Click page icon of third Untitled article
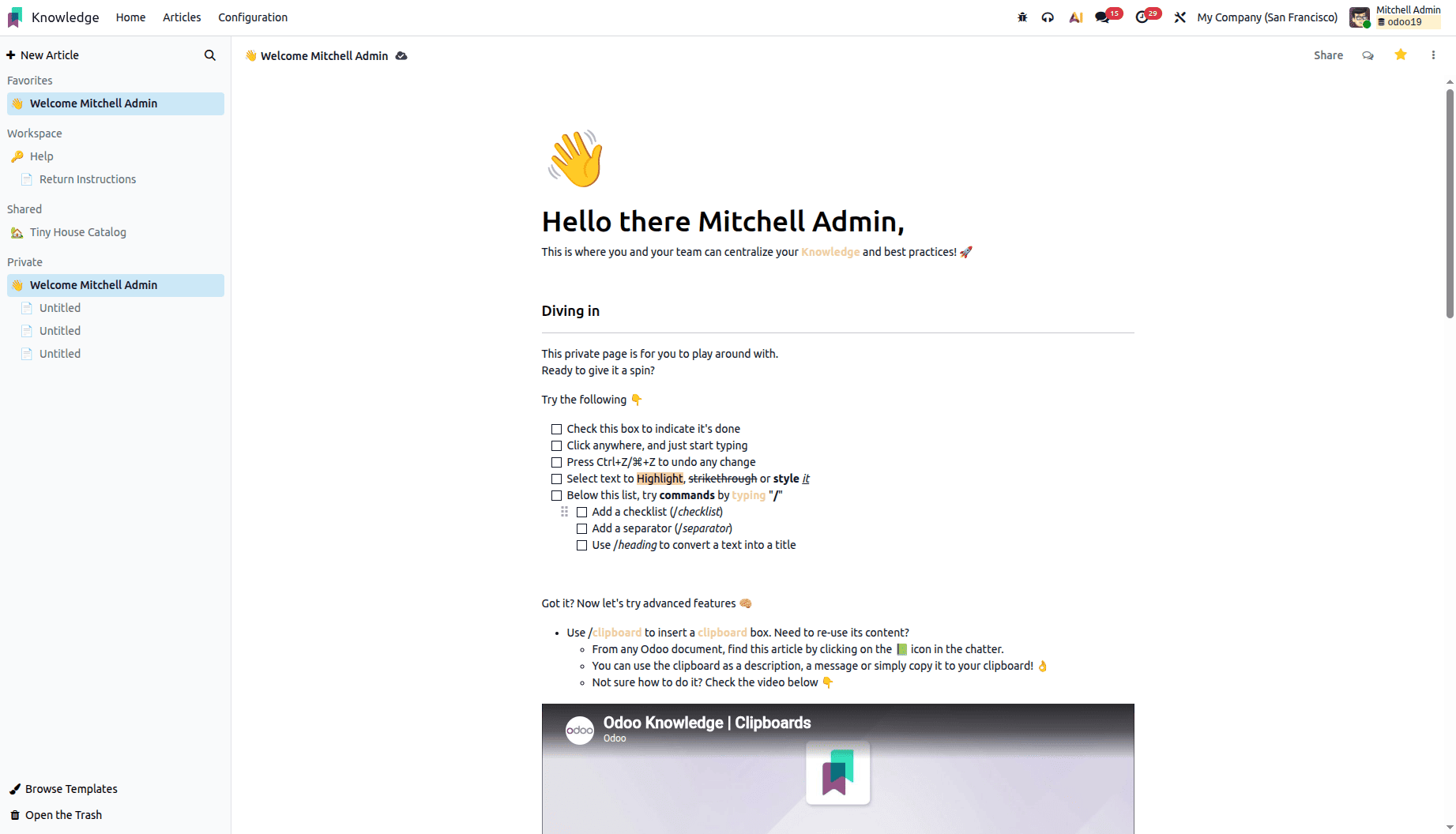The width and height of the screenshot is (1456, 834). (x=27, y=354)
